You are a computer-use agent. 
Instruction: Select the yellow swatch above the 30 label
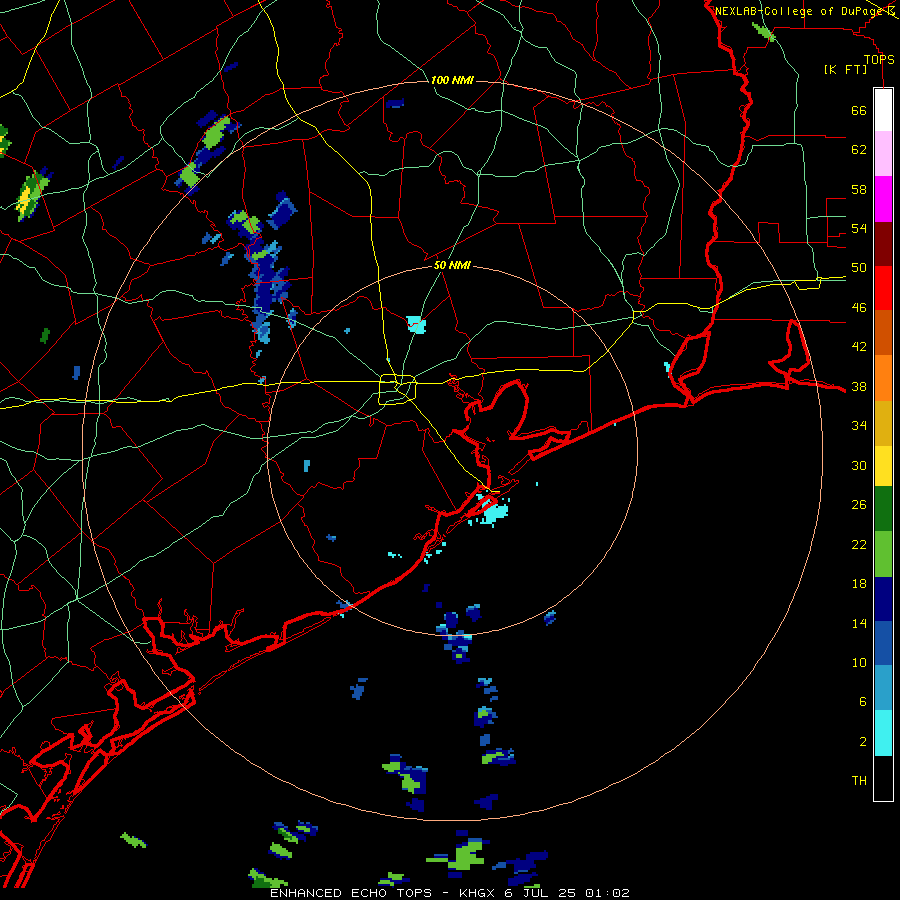click(883, 466)
